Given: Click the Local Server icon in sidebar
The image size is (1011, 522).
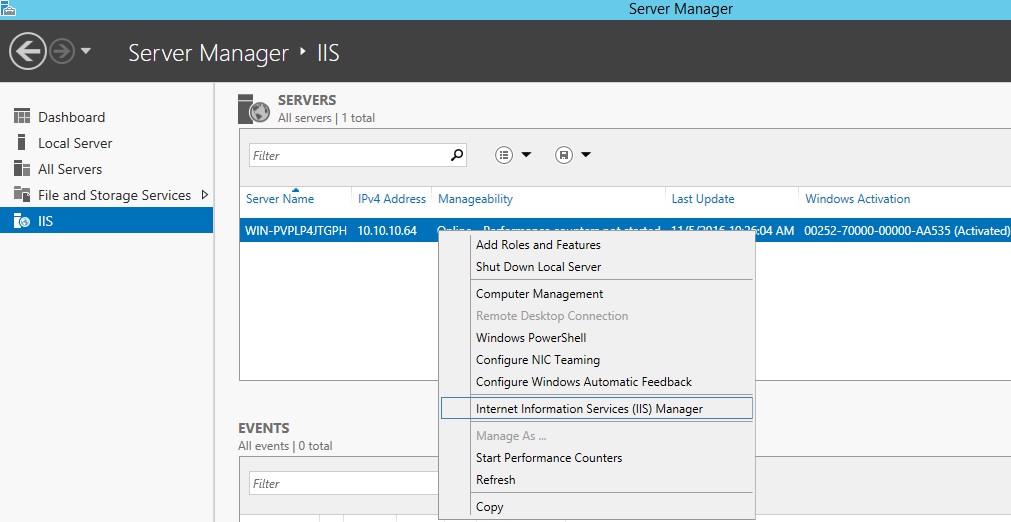Looking at the screenshot, I should [22, 142].
